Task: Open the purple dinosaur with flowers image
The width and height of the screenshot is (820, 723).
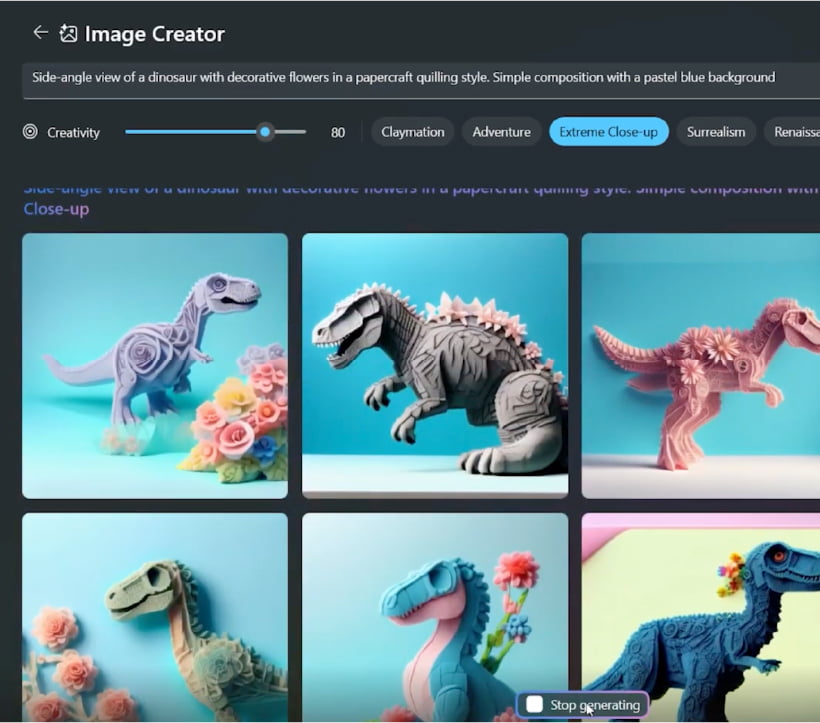Action: click(x=155, y=365)
